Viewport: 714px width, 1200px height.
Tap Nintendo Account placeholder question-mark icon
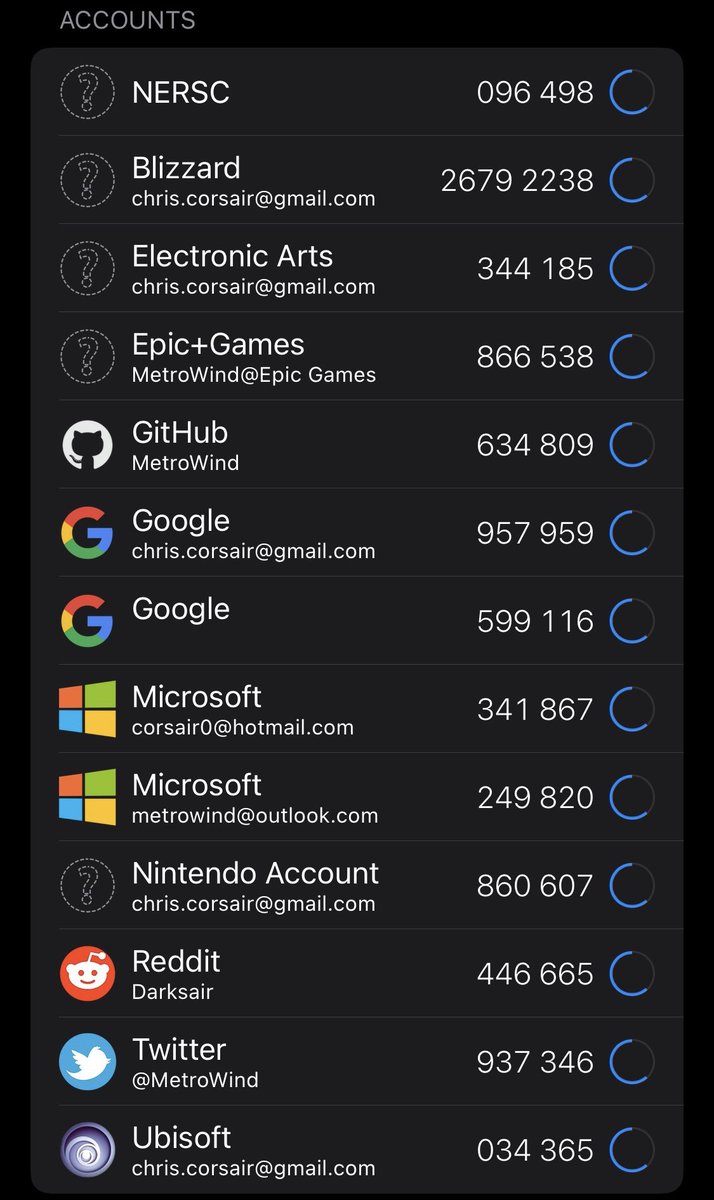coord(88,886)
